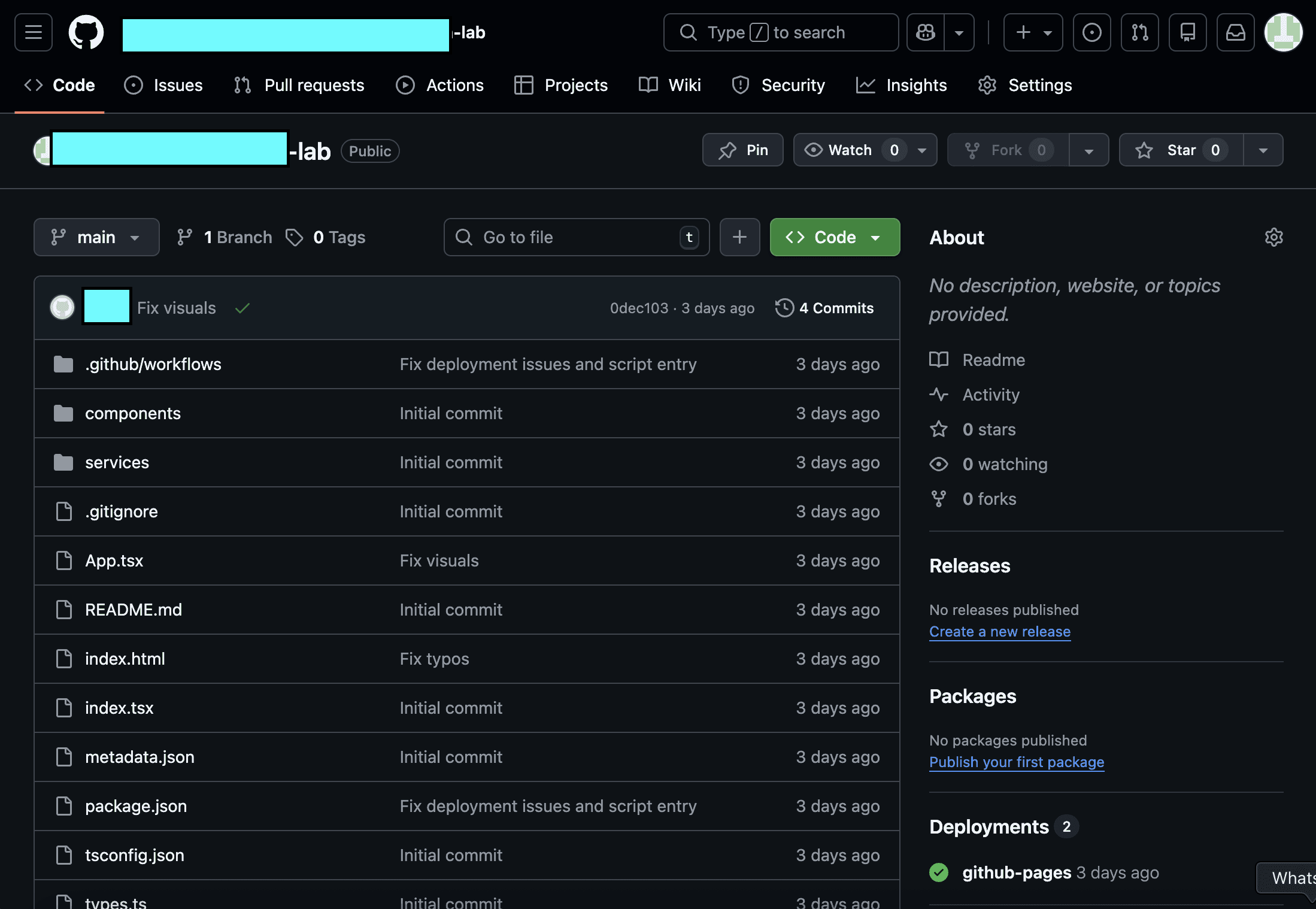1316x909 pixels.
Task: Expand the Star lists dropdown arrow
Action: point(1263,150)
